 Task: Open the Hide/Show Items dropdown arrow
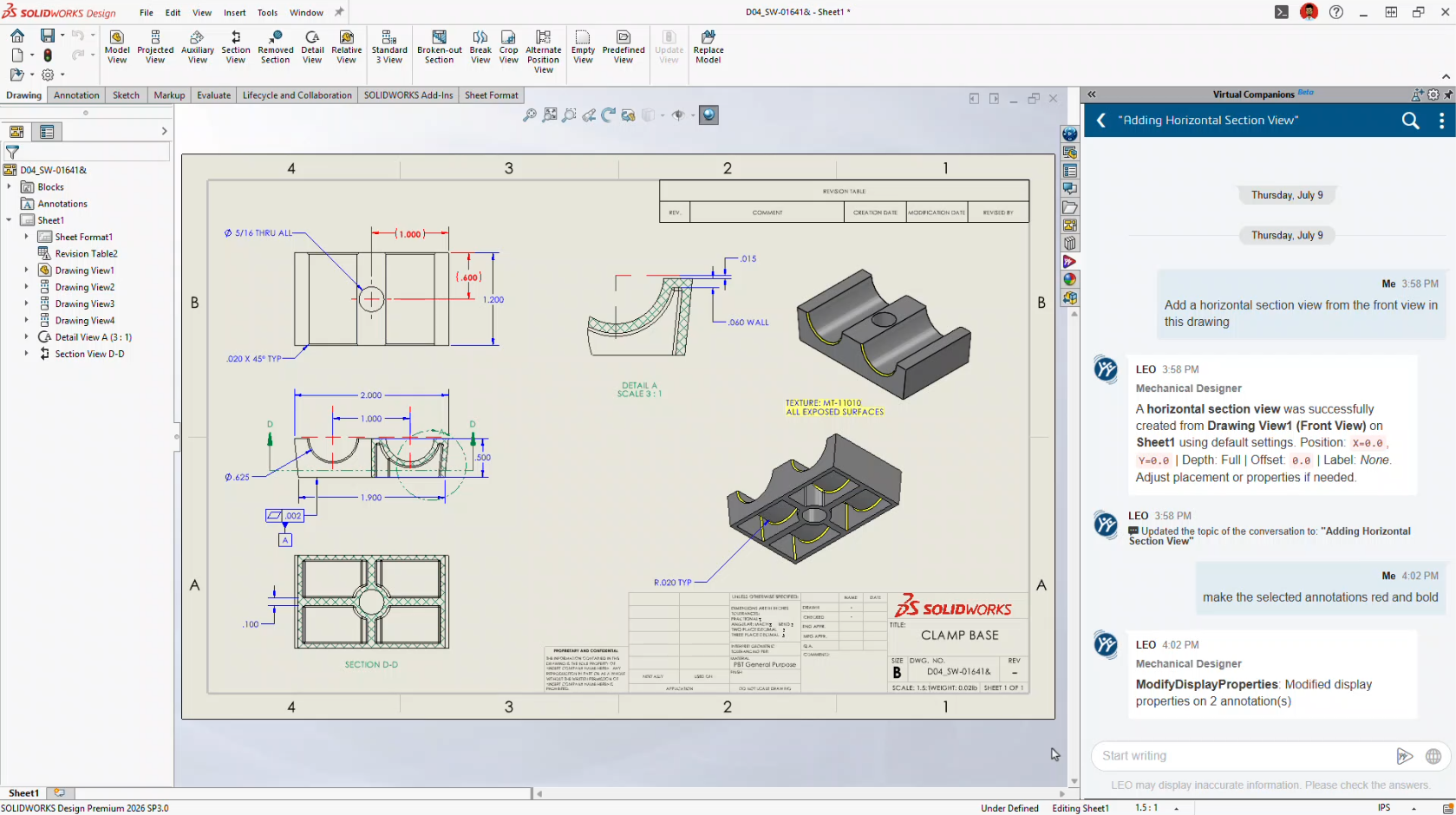tap(692, 115)
